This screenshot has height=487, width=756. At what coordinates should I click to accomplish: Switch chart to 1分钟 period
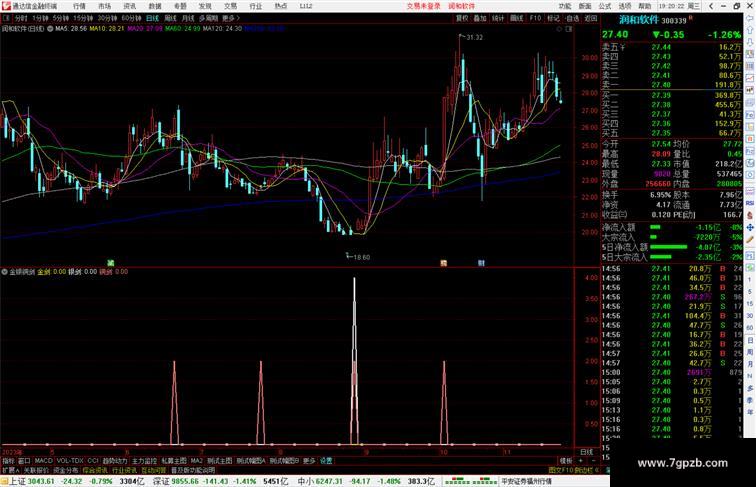40,18
